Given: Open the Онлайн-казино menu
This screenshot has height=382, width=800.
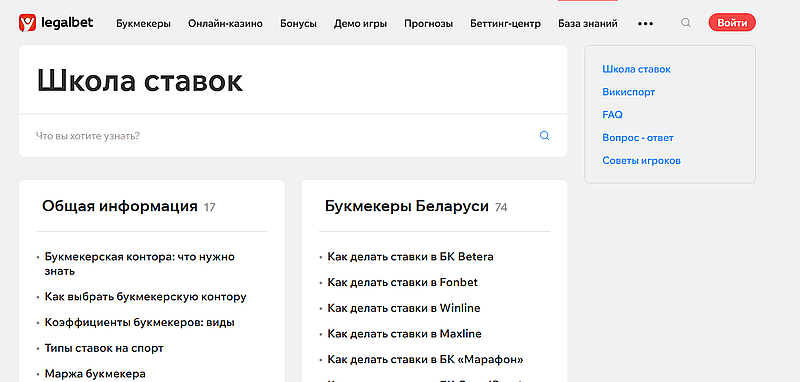Looking at the screenshot, I should click(x=225, y=23).
